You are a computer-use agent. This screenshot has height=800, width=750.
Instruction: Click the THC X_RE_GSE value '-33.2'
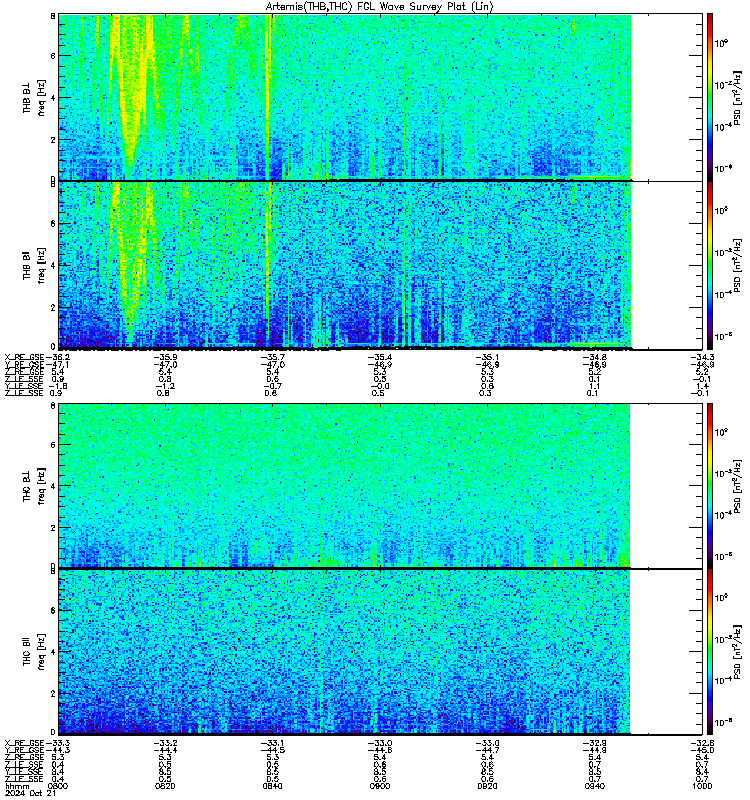tap(165, 742)
